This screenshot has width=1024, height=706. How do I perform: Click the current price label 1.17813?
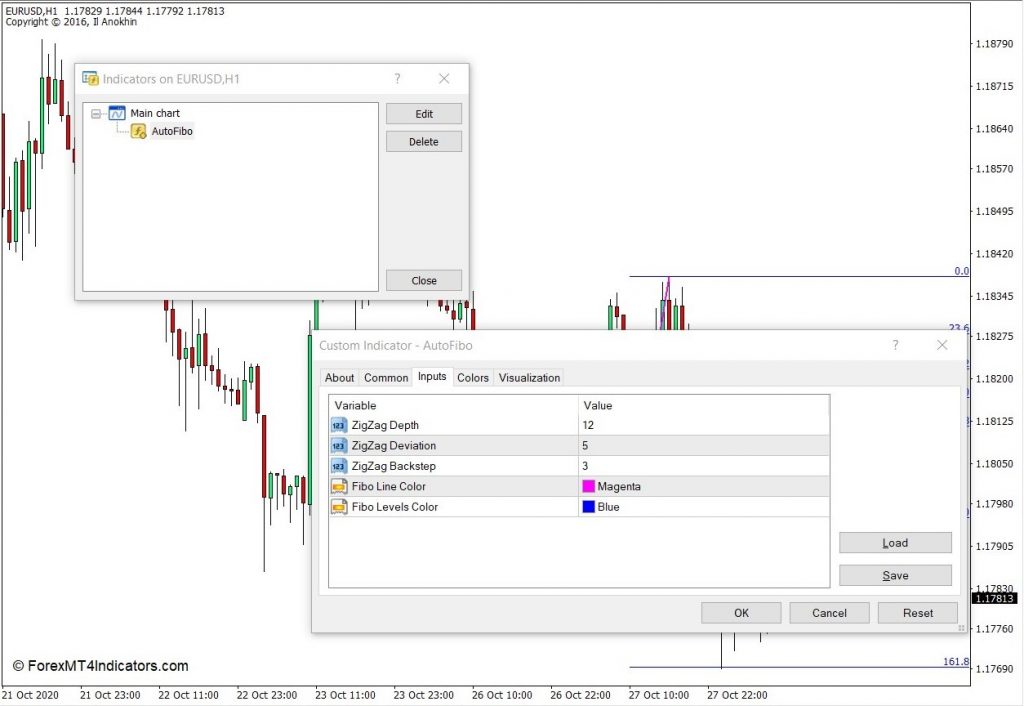point(995,598)
